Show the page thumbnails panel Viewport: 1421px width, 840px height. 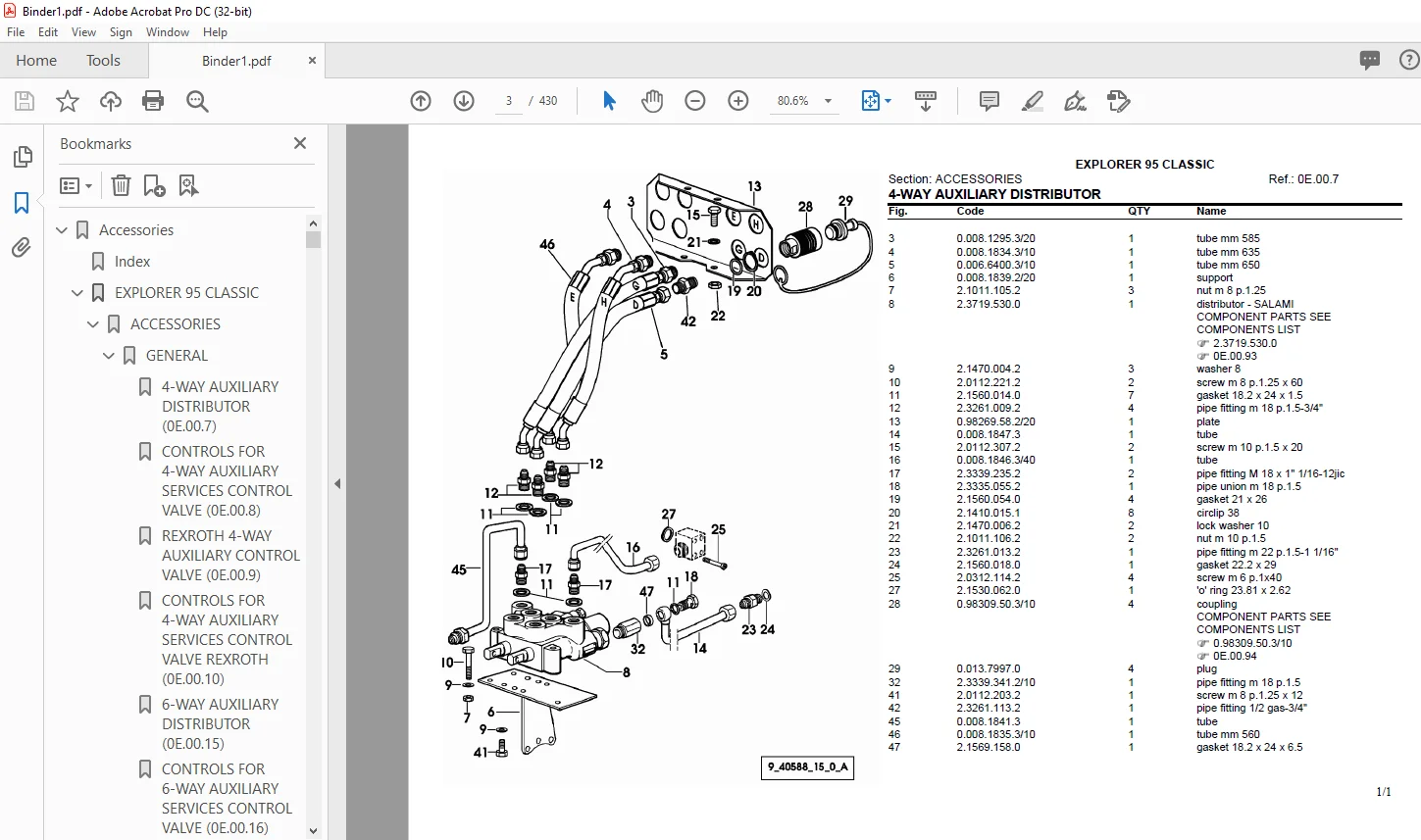coord(22,157)
